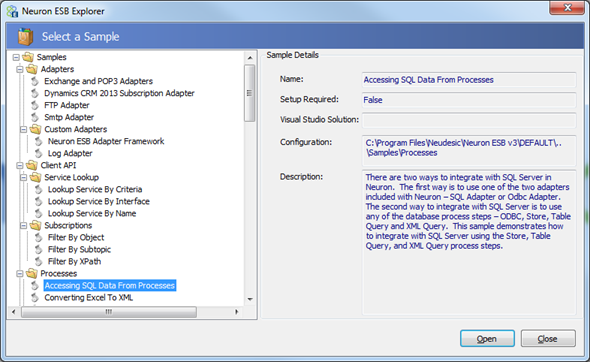The width and height of the screenshot is (590, 362).
Task: Select Lookup Service By Name sample
Action: (x=92, y=214)
